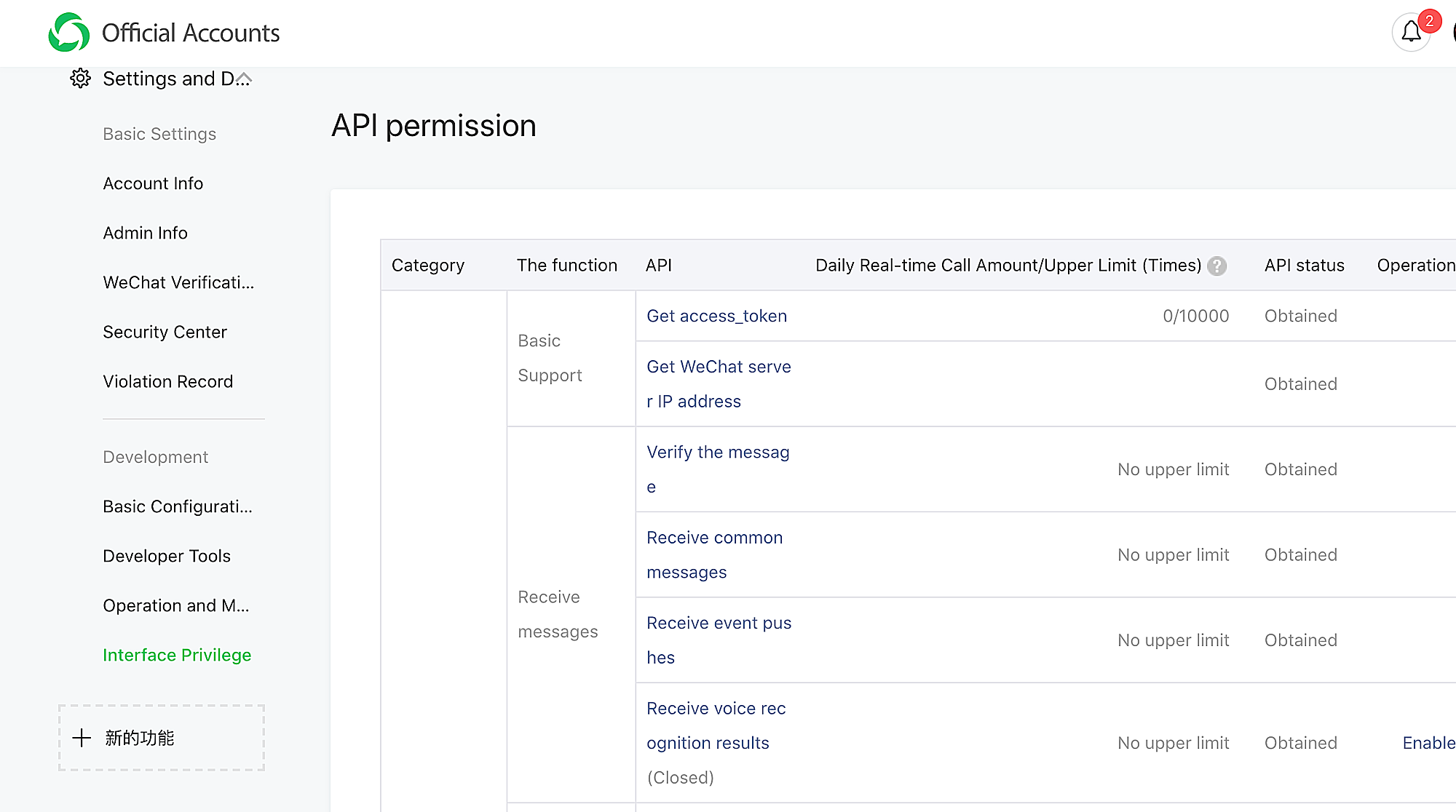The image size is (1456, 812).
Task: Open Get access_token API link
Action: point(716,316)
